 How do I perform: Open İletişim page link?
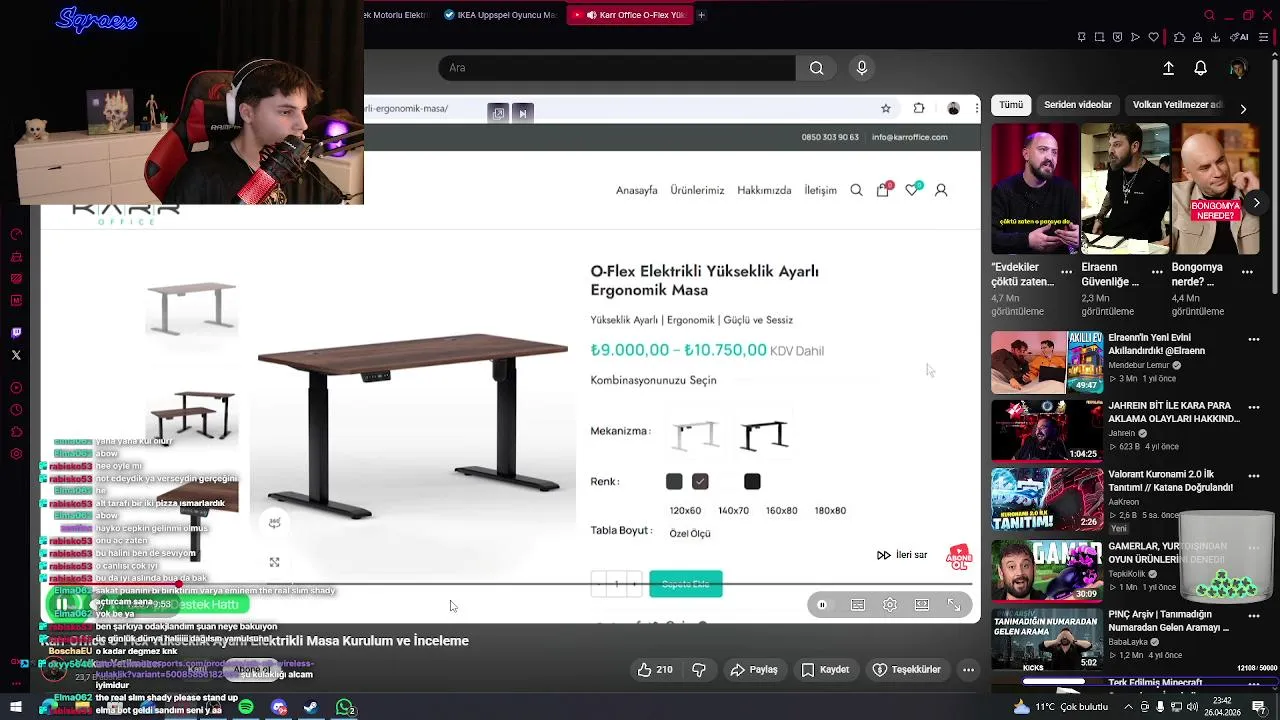(820, 190)
